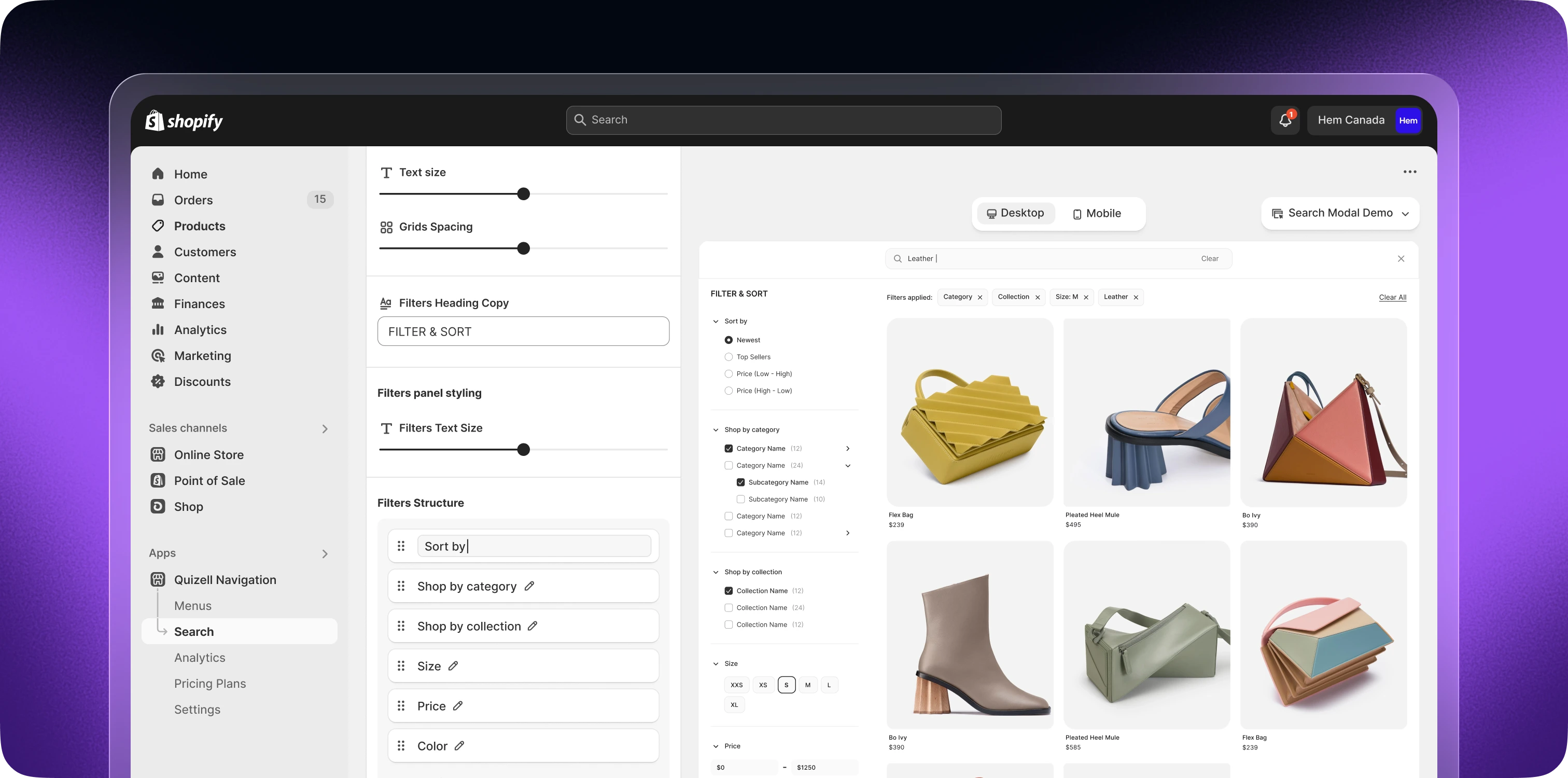Open the Search Modal Demo dropdown
Viewport: 1568px width, 778px height.
(x=1340, y=213)
